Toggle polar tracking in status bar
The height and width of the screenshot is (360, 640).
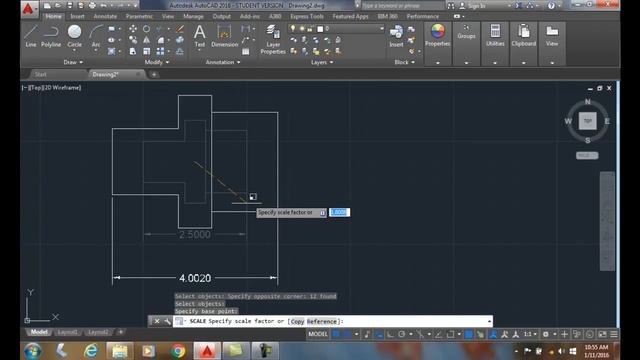(402, 334)
